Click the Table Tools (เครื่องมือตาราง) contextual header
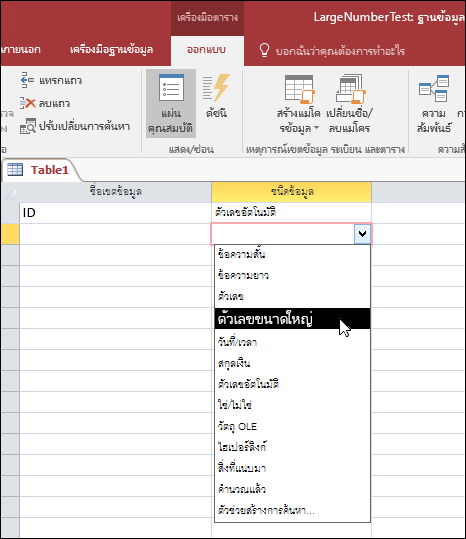The height and width of the screenshot is (539, 466). point(207,18)
